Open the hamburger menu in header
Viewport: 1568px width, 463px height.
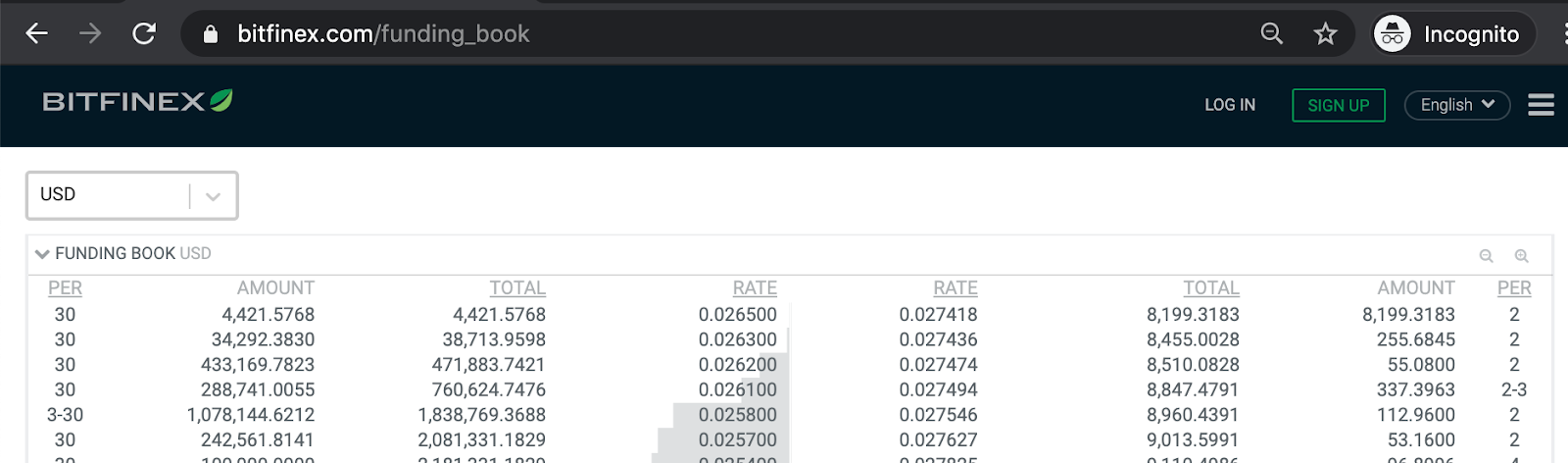[x=1541, y=105]
